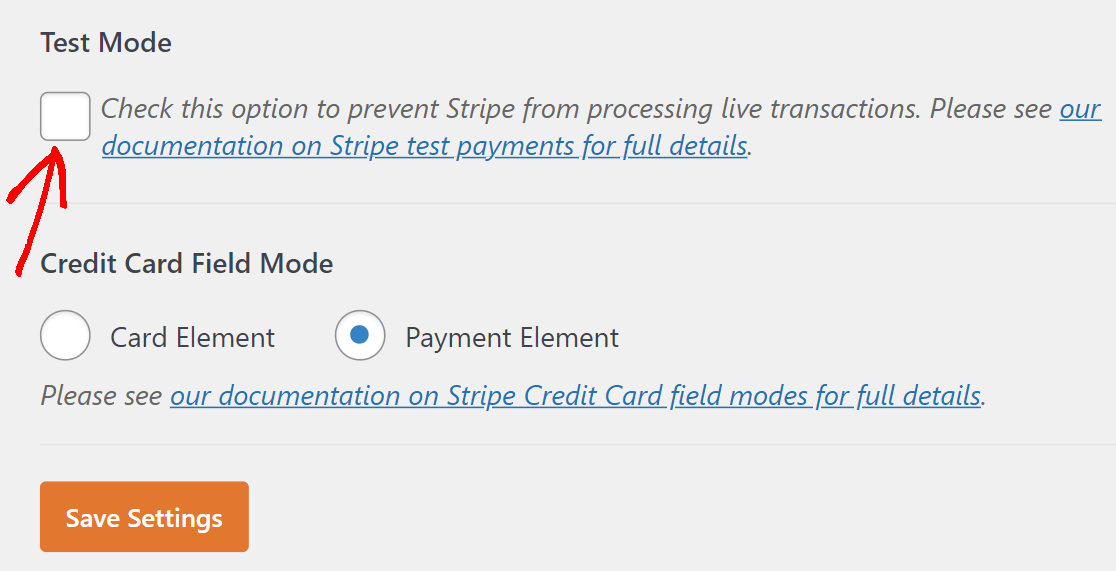Click the red hand-drawn arrow annotation
Image resolution: width=1116 pixels, height=571 pixels.
[37, 206]
